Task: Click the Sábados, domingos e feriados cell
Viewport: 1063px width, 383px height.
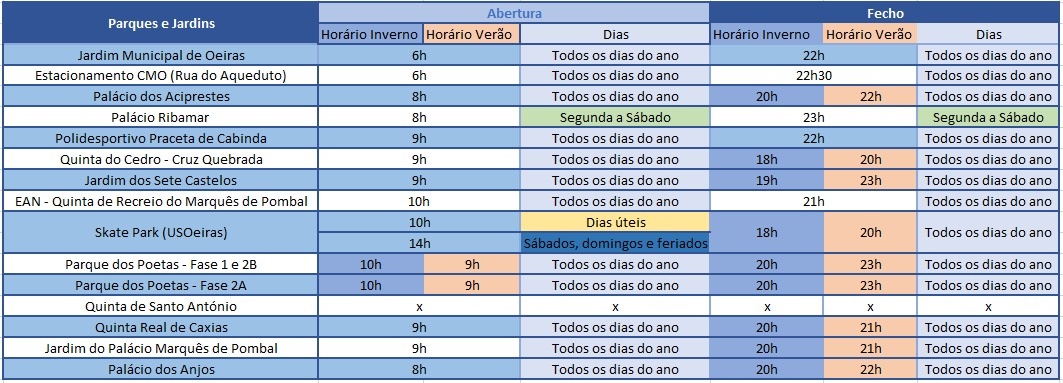Action: [615, 243]
